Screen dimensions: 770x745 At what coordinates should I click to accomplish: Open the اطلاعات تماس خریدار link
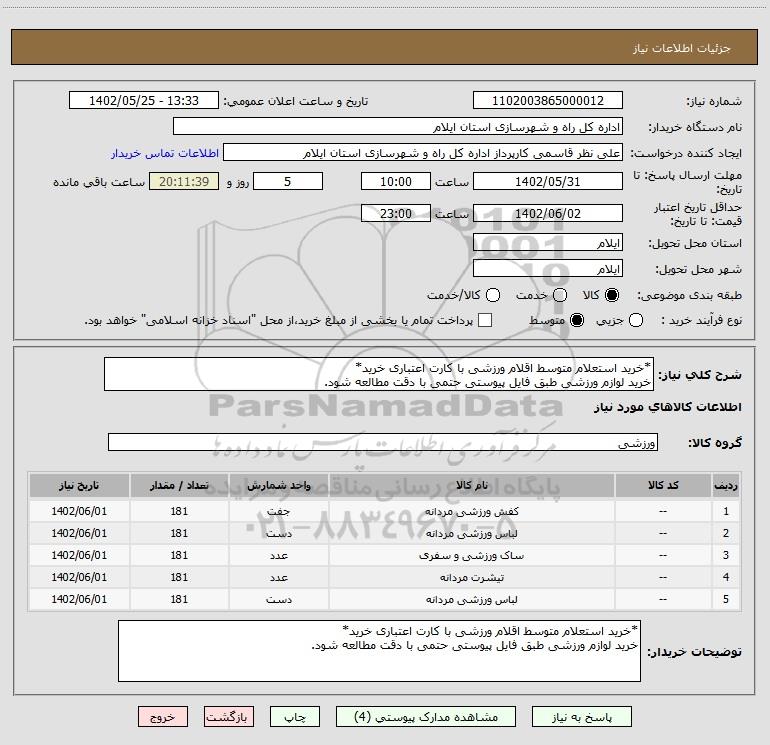[x=165, y=153]
